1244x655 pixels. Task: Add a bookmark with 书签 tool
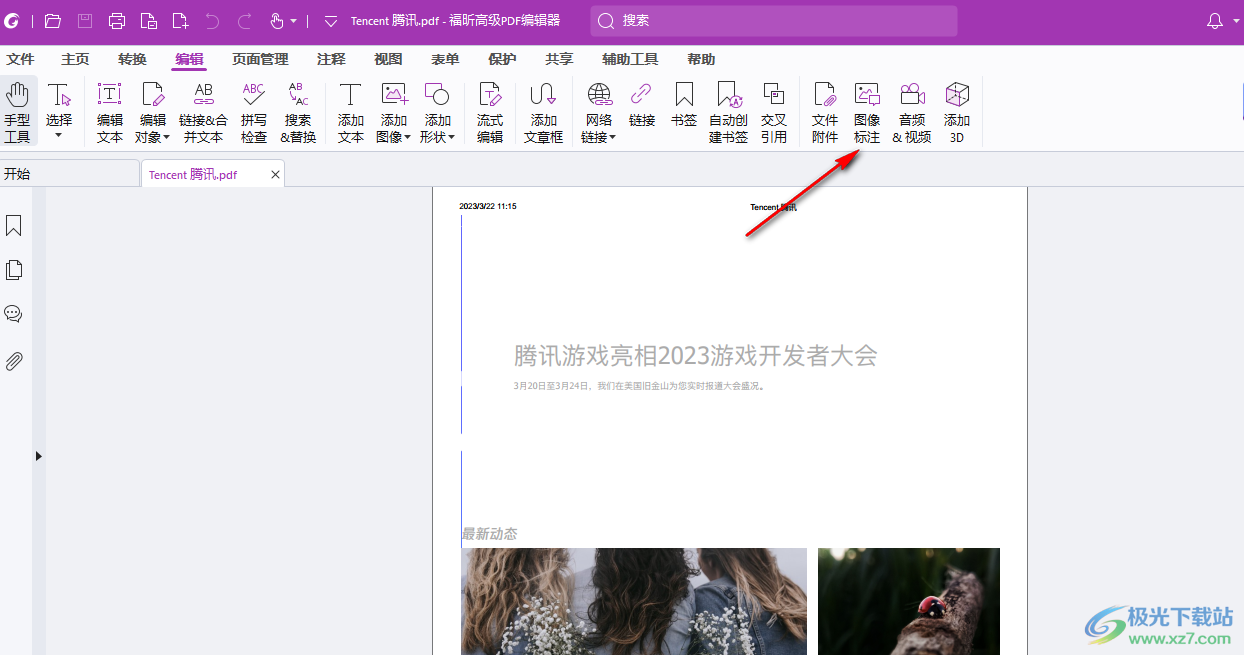click(684, 105)
